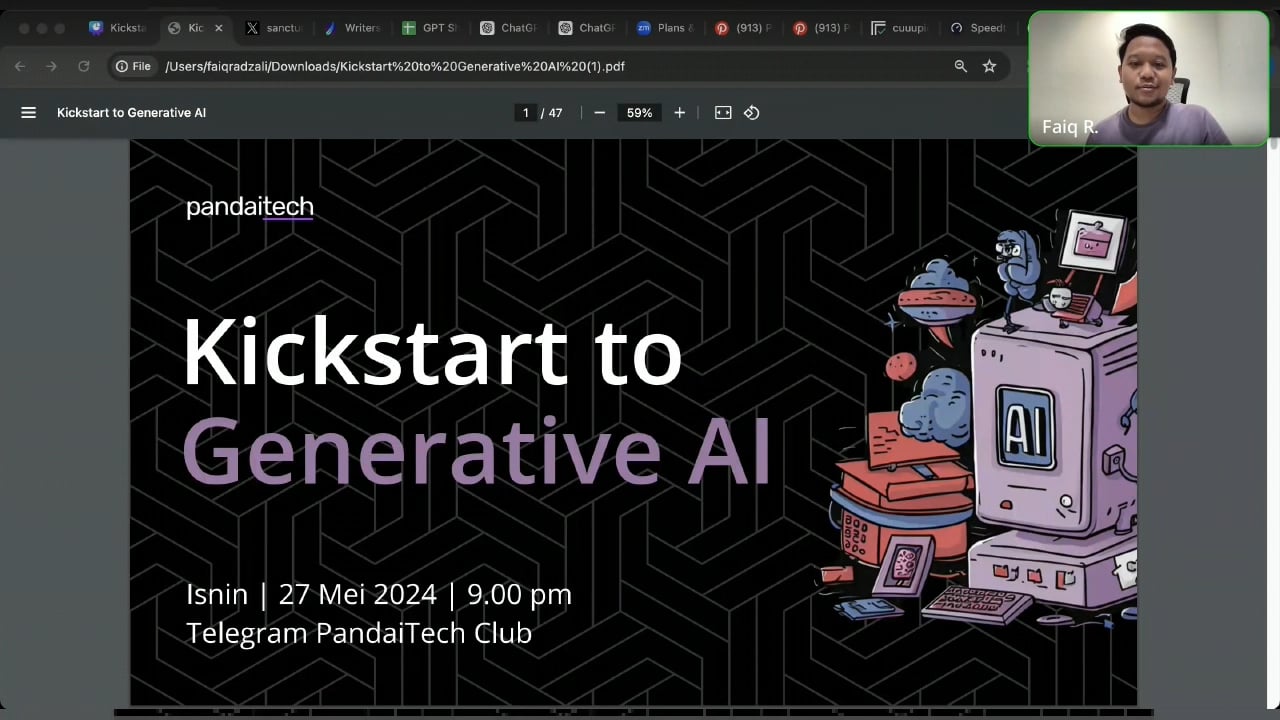This screenshot has height=720, width=1280.
Task: Click the Telegram PandaiTech Club text
Action: (359, 633)
